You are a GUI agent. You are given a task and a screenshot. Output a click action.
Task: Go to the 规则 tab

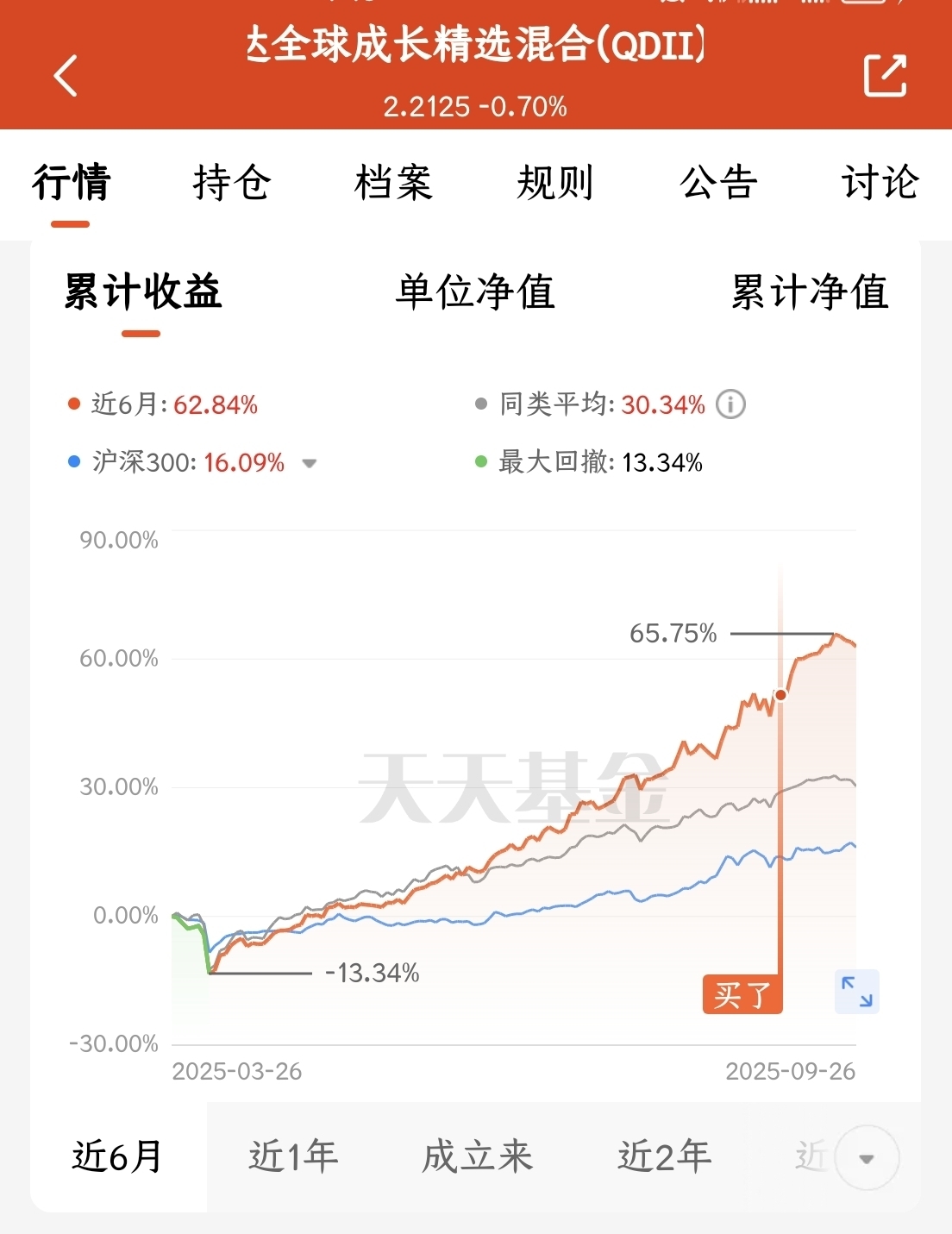(555, 183)
